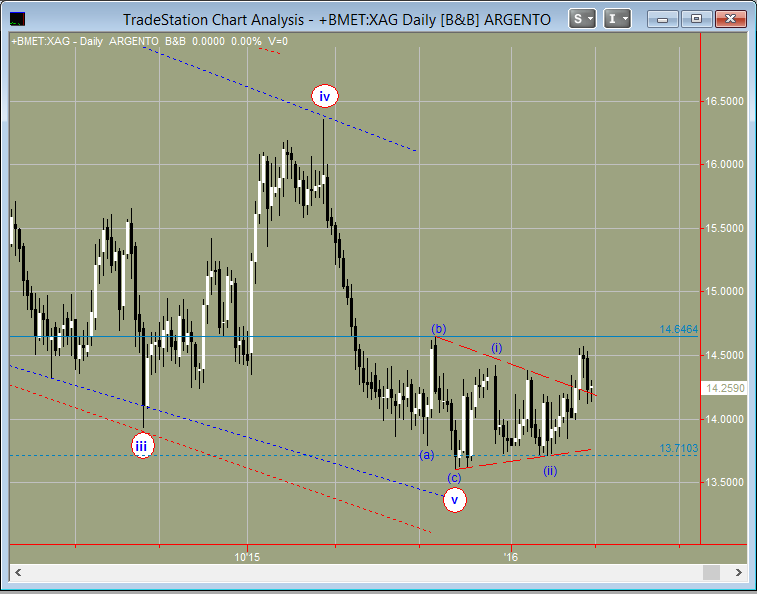
Task: Minimize the chart analysis window
Action: tap(662, 19)
